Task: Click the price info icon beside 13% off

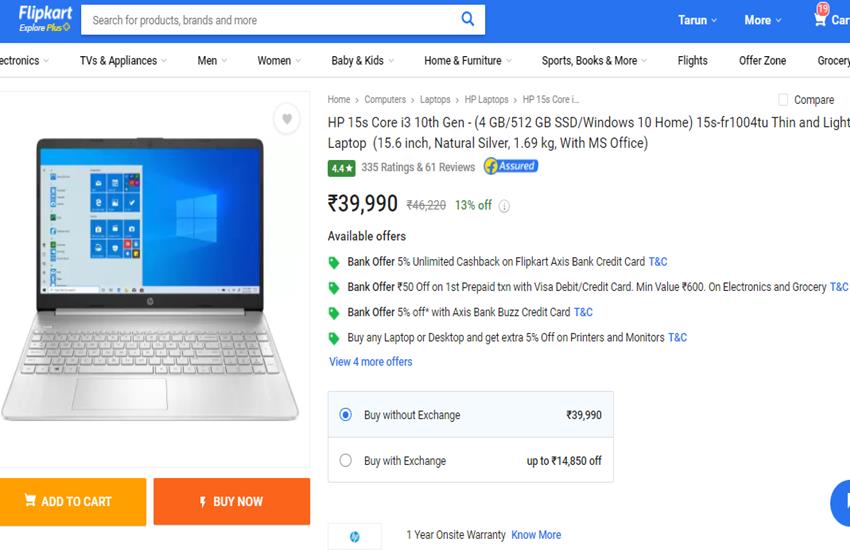Action: pyautogui.click(x=504, y=206)
